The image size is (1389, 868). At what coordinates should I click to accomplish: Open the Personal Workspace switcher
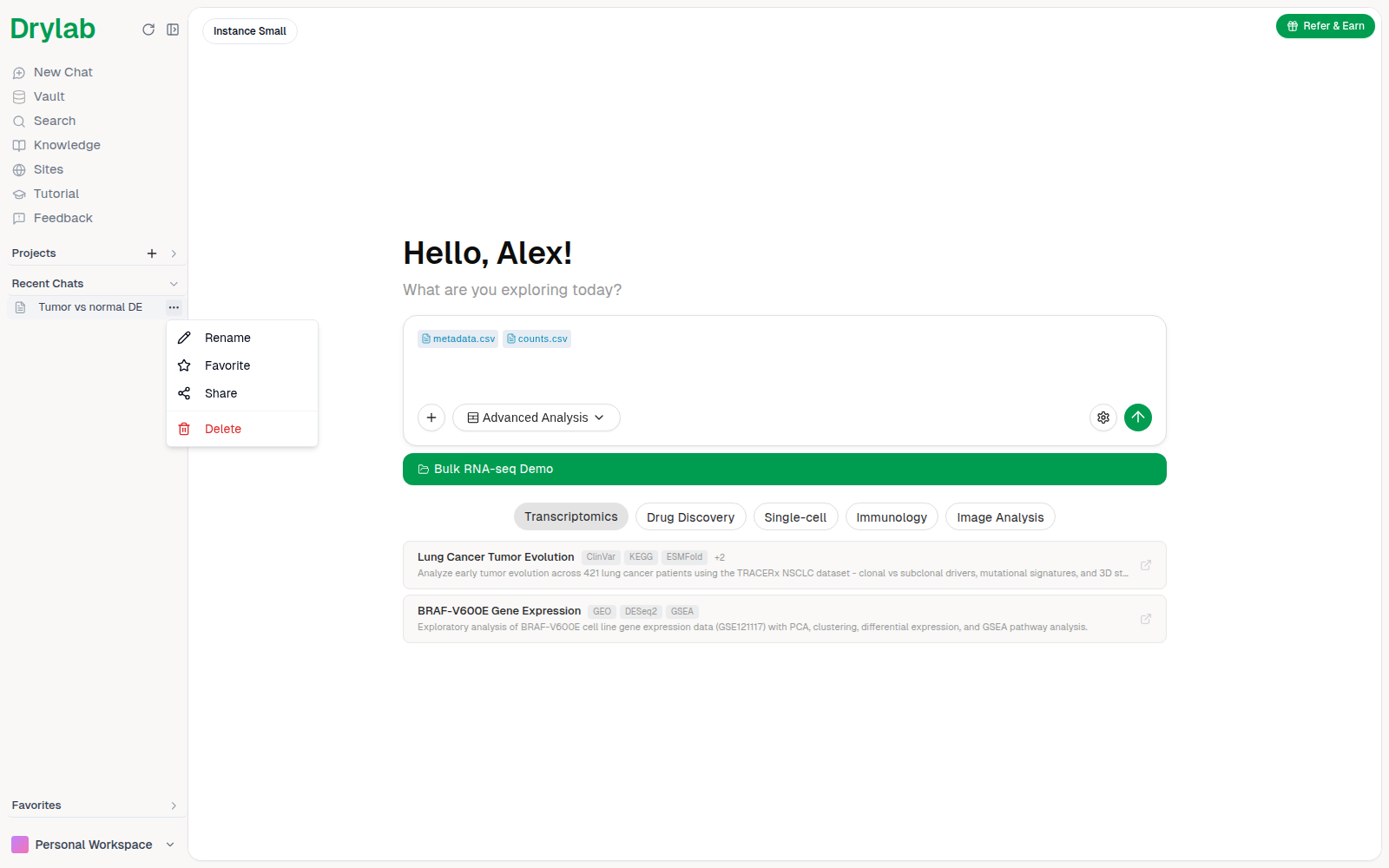pyautogui.click(x=93, y=845)
